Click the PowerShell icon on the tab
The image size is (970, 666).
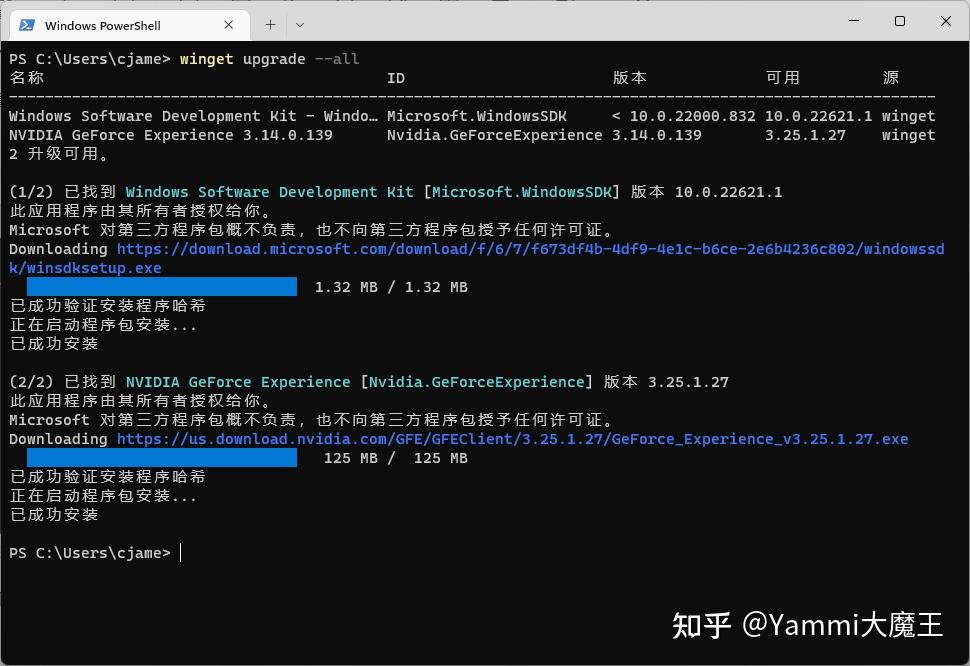point(27,25)
